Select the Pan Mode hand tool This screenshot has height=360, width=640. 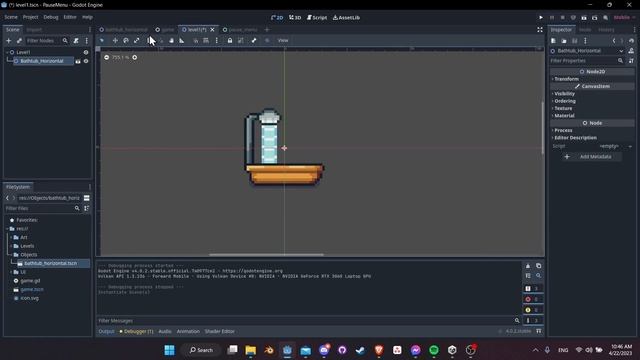[x=171, y=40]
